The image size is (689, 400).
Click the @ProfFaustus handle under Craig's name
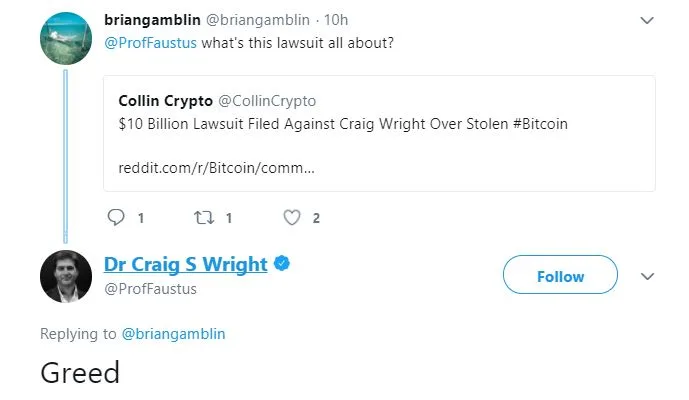(150, 289)
